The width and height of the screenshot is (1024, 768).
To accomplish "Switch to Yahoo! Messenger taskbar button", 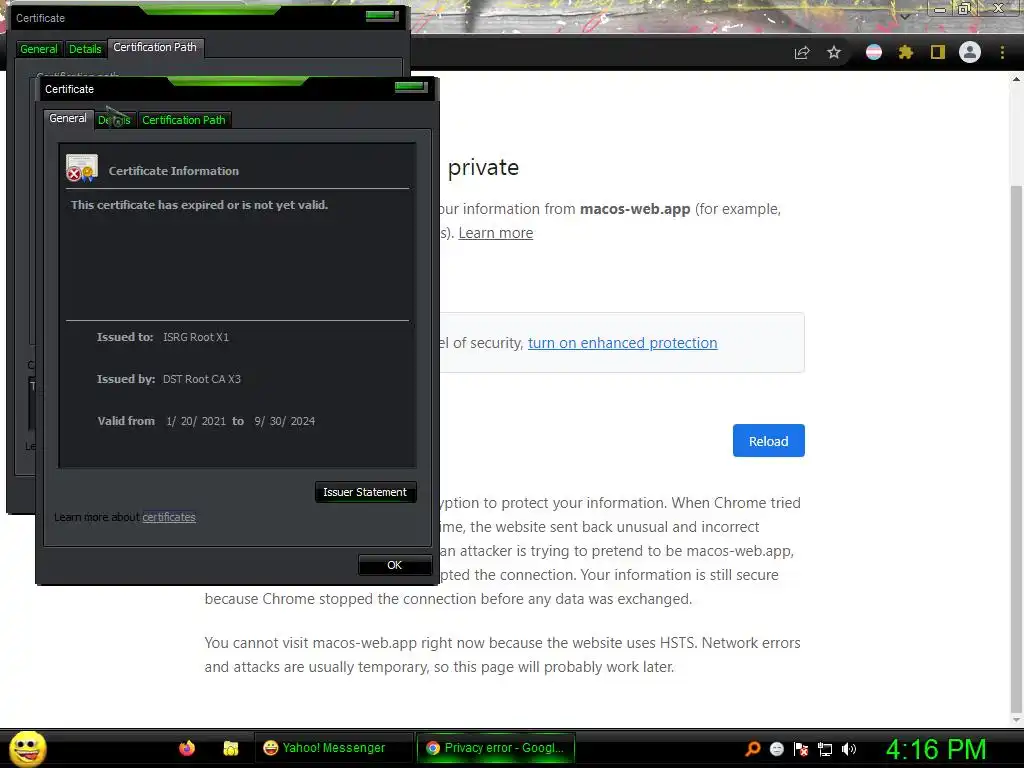I will click(334, 748).
